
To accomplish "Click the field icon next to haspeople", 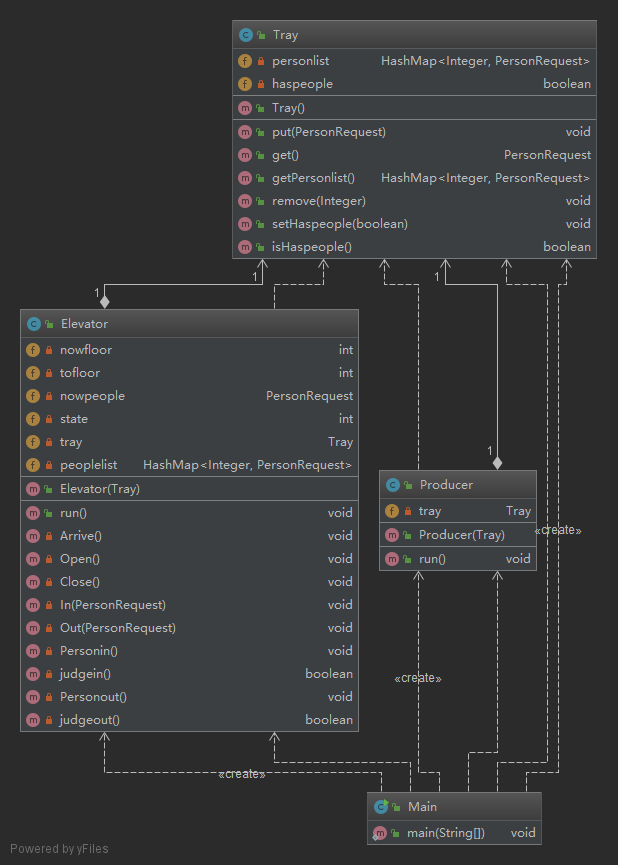I will pyautogui.click(x=245, y=84).
